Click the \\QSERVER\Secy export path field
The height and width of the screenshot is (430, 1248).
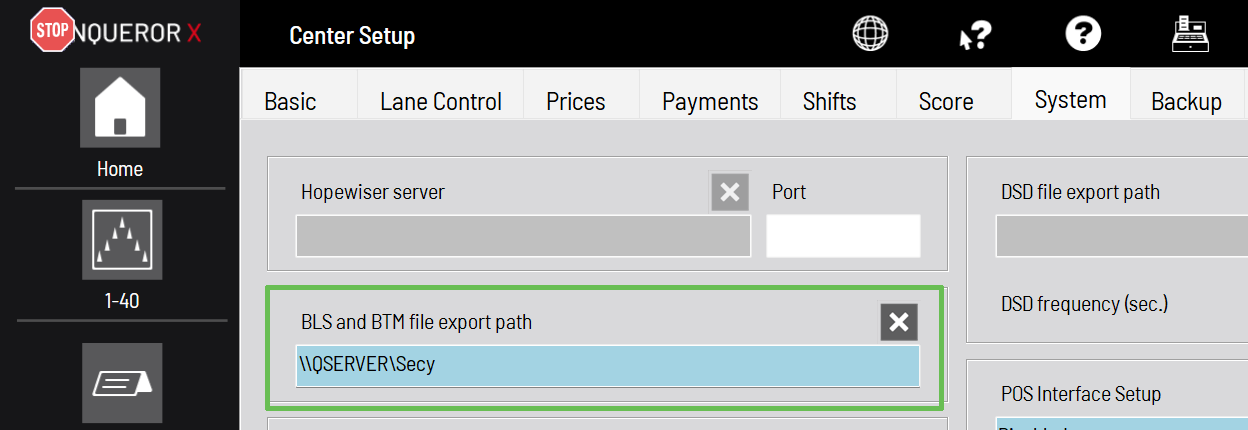[607, 366]
